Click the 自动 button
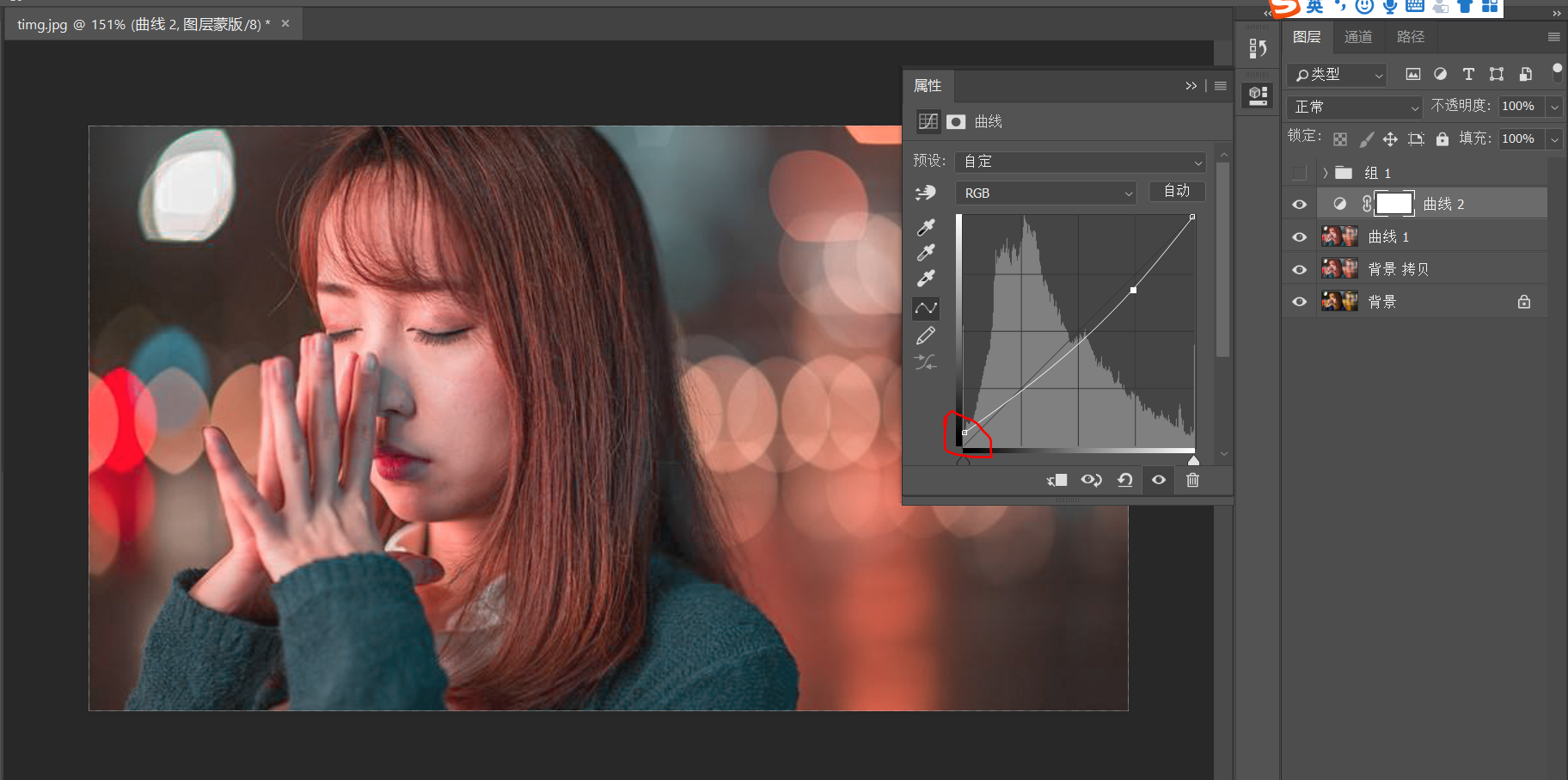The width and height of the screenshot is (1568, 780). (1177, 191)
